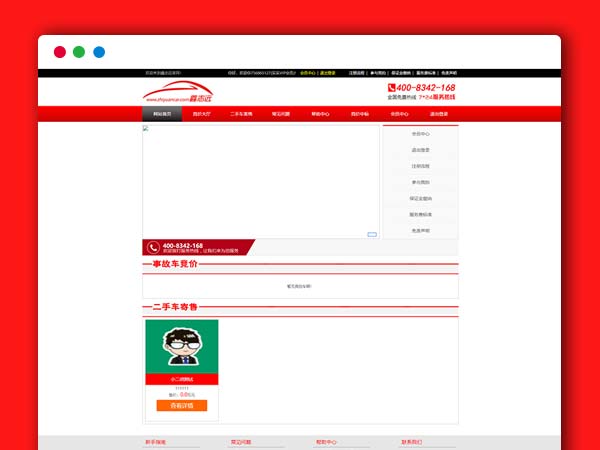Click the red listing title under avatar
The image size is (600, 450).
tap(182, 380)
